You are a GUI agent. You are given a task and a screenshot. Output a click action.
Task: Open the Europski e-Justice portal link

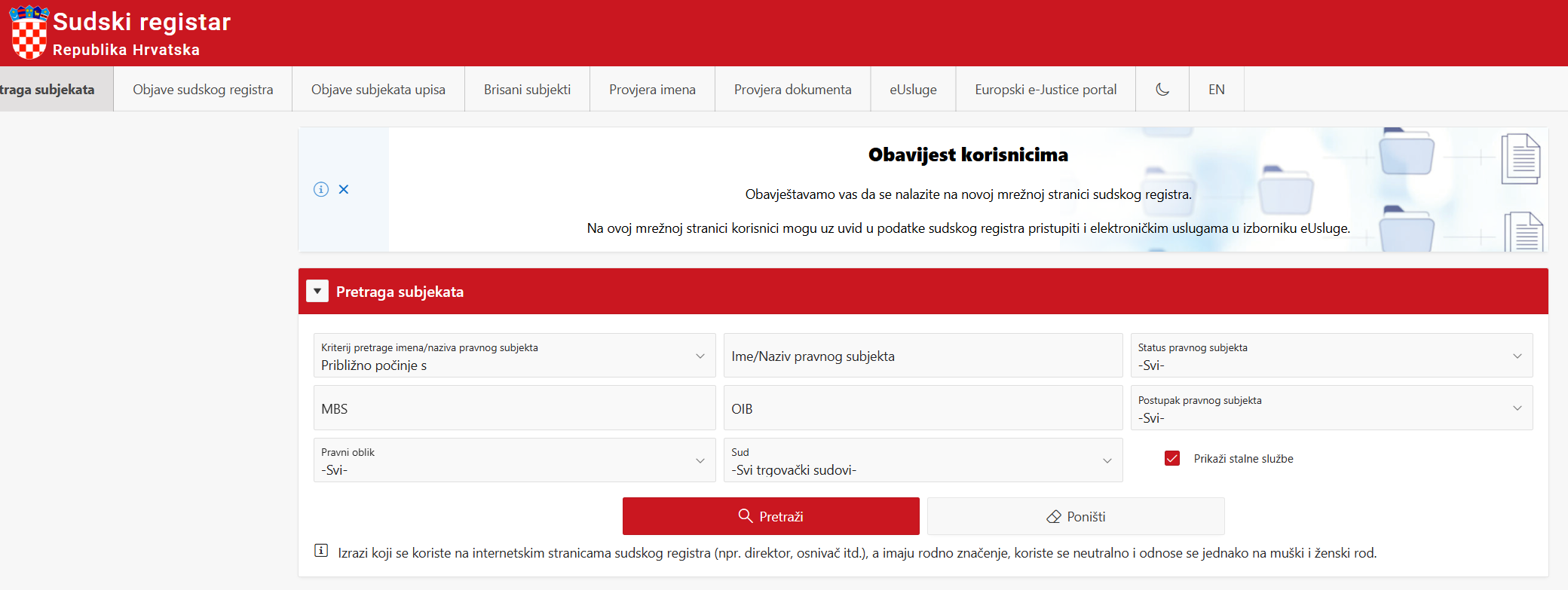click(1046, 90)
